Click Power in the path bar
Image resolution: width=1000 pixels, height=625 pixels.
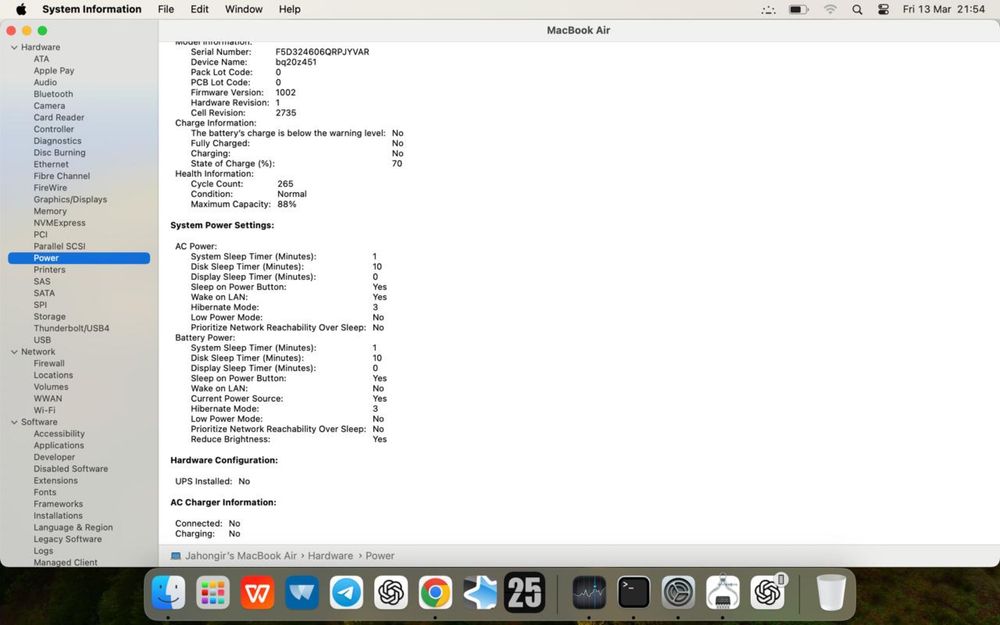click(380, 556)
